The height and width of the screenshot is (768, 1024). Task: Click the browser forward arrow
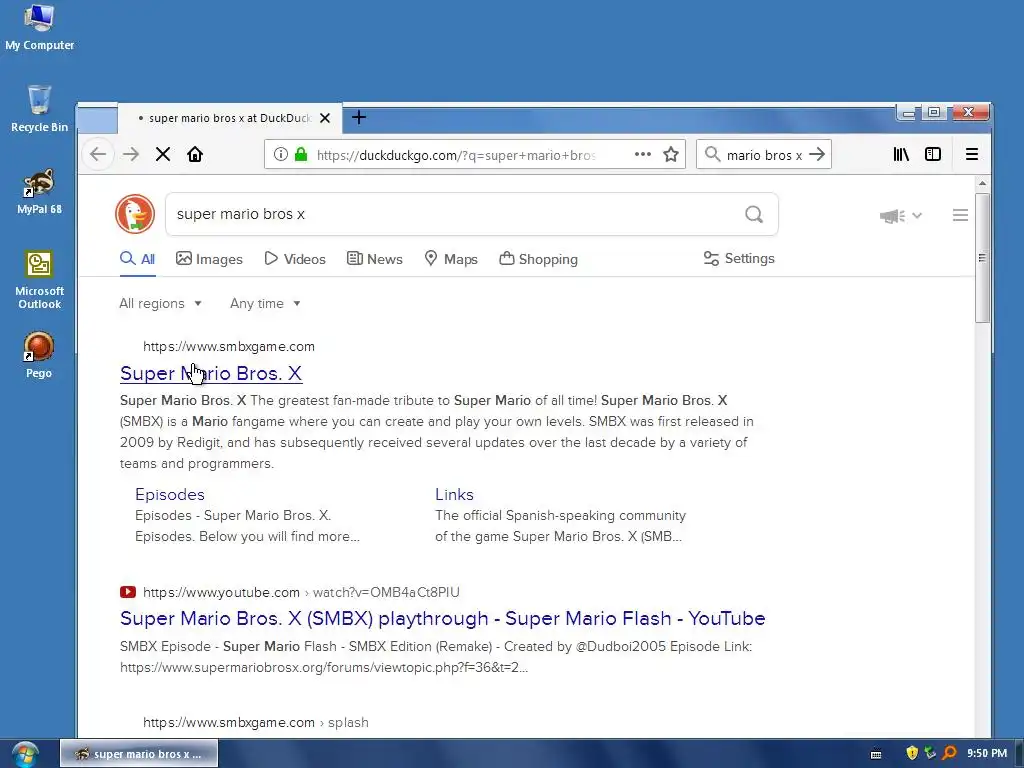(x=131, y=154)
